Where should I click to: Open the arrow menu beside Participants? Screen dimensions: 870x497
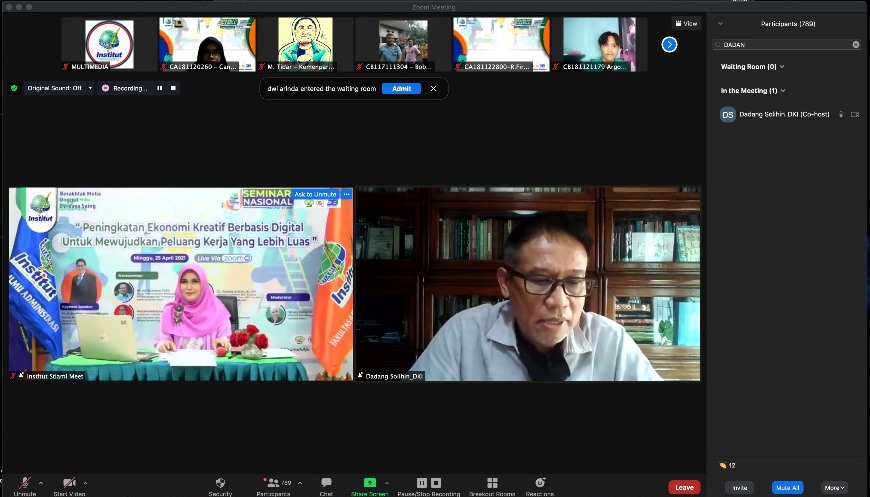point(300,483)
